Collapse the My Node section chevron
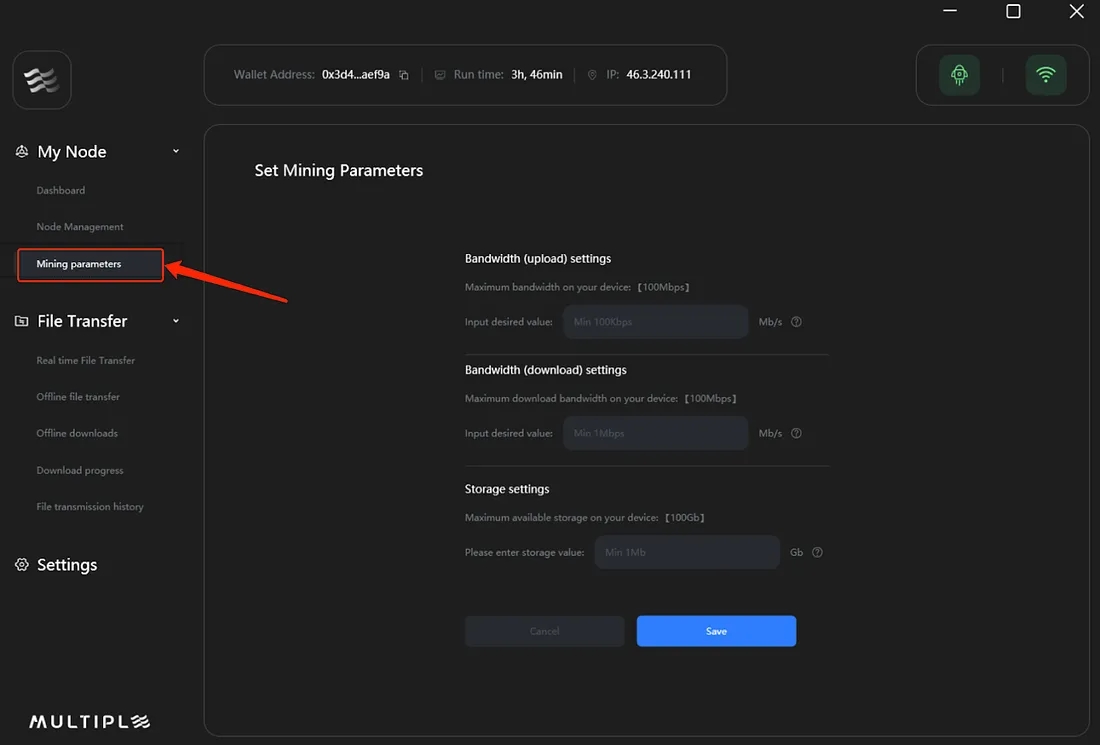This screenshot has height=745, width=1100. pyautogui.click(x=176, y=151)
